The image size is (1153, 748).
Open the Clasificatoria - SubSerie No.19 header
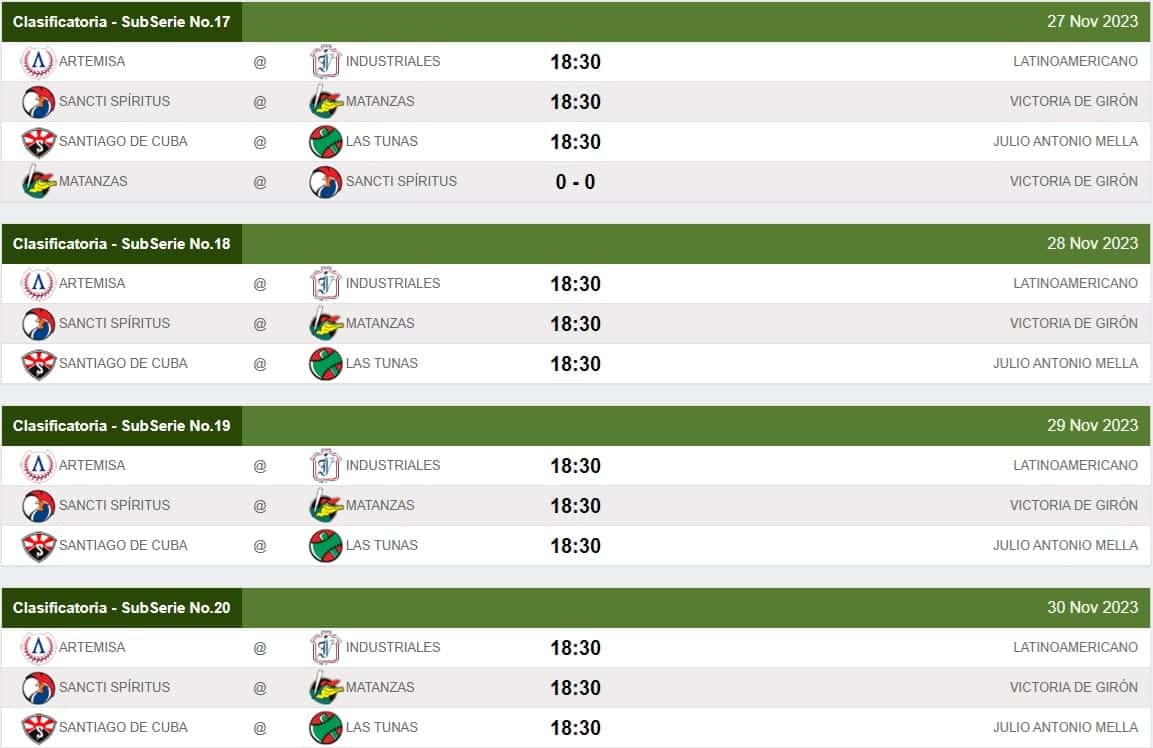click(x=121, y=426)
